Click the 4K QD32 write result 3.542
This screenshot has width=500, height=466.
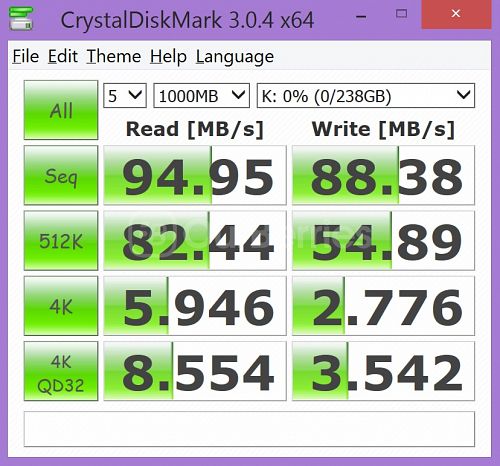(384, 371)
